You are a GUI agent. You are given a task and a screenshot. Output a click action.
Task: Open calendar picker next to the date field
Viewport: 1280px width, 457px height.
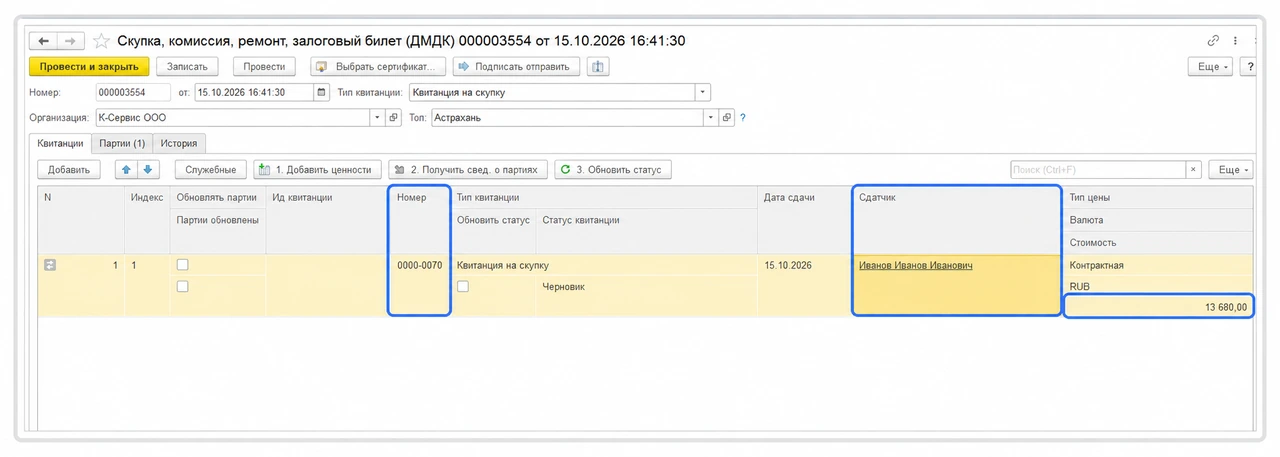[322, 92]
